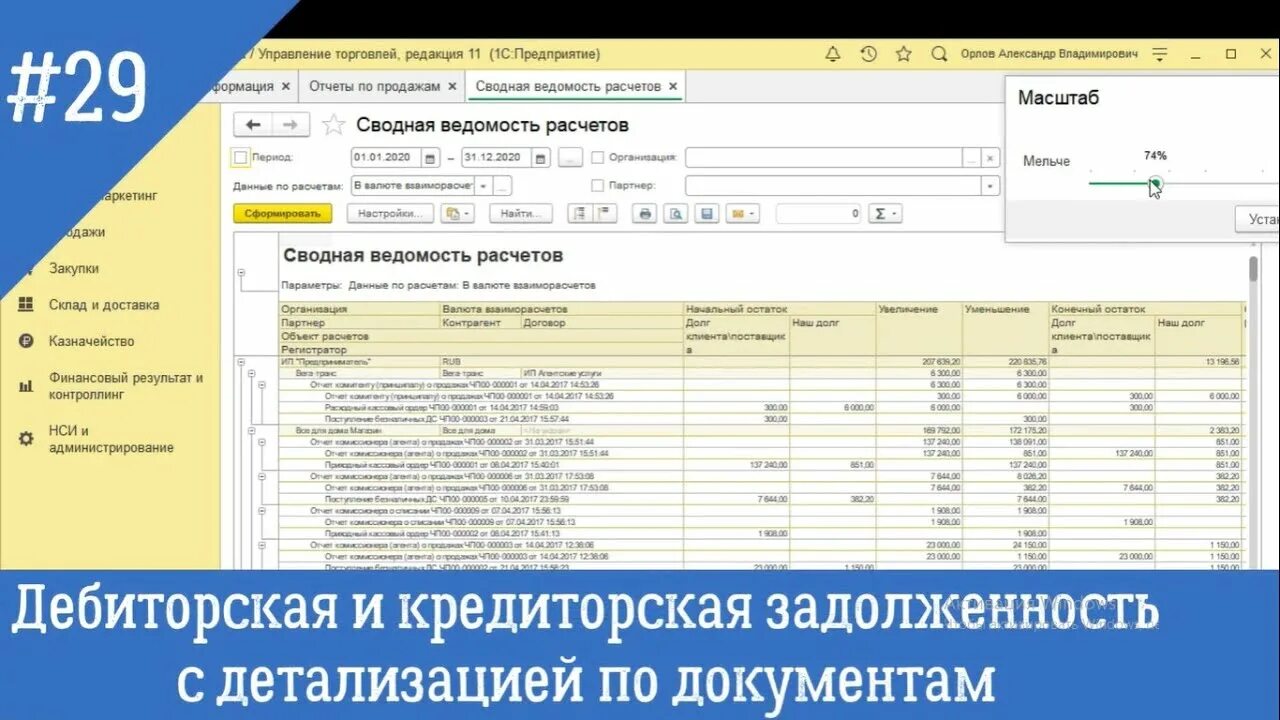Open Финансовый результат и контроллинг section
The image size is (1280, 720).
(x=125, y=386)
